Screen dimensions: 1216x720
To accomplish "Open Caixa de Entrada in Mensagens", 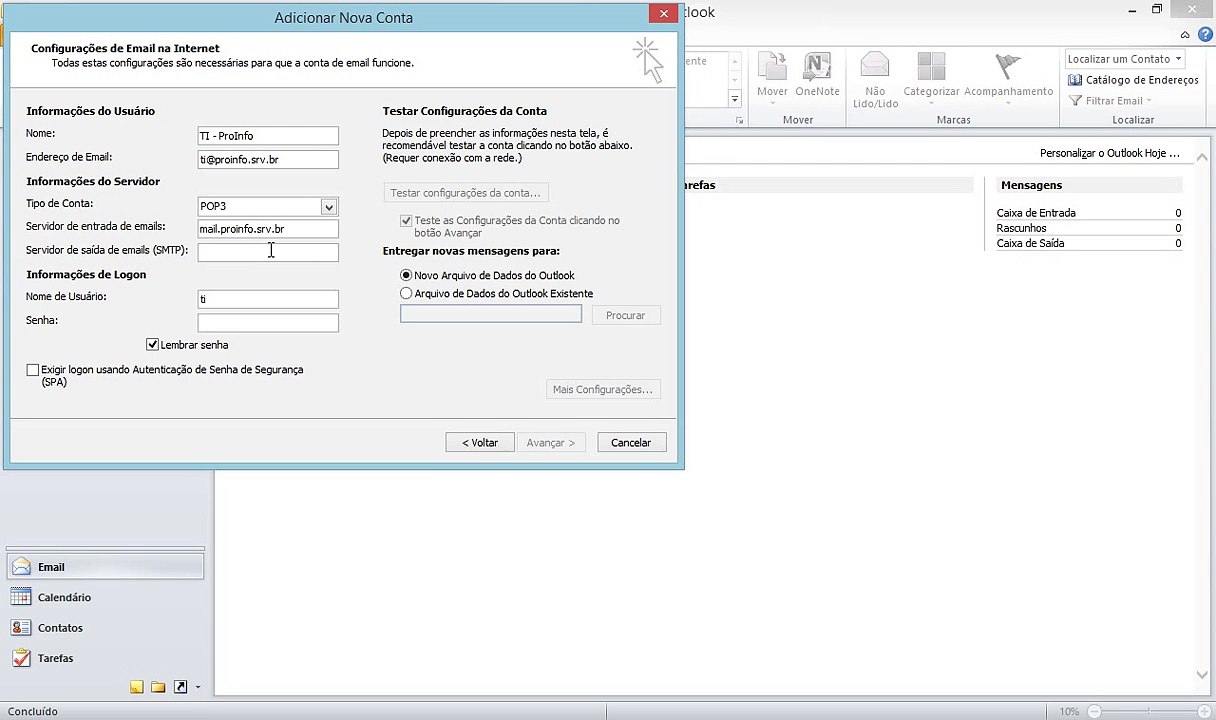I will coord(1036,213).
